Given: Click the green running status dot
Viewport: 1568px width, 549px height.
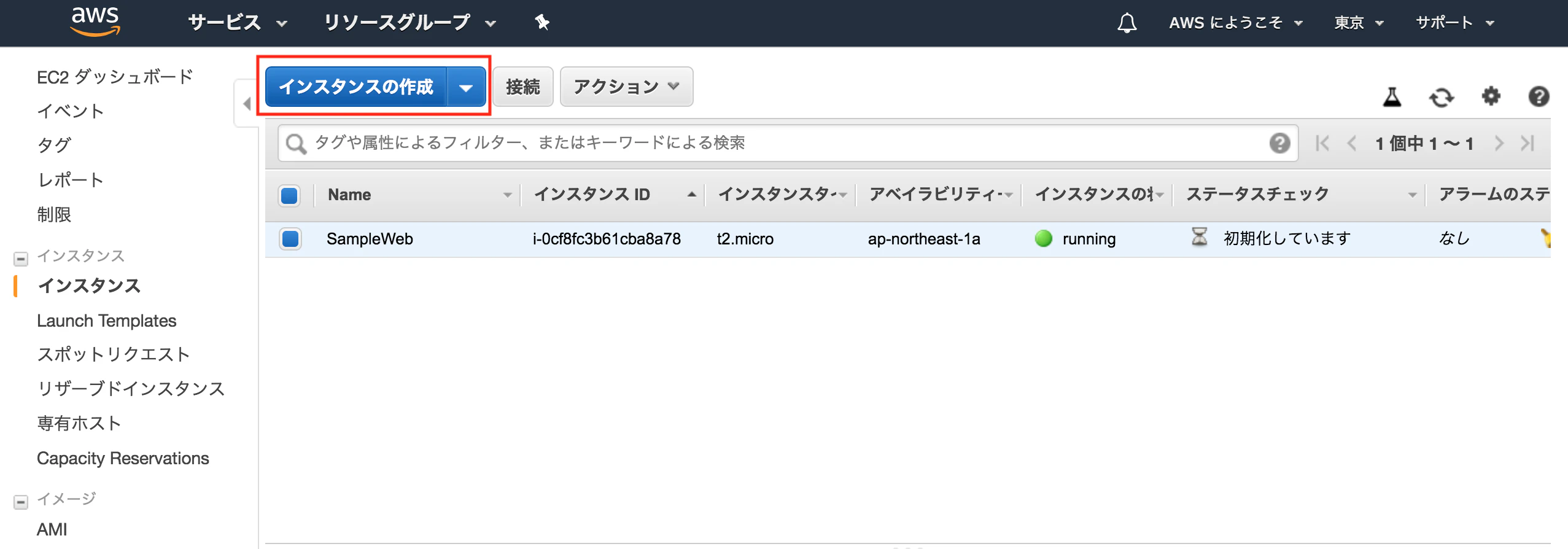Looking at the screenshot, I should [1043, 238].
